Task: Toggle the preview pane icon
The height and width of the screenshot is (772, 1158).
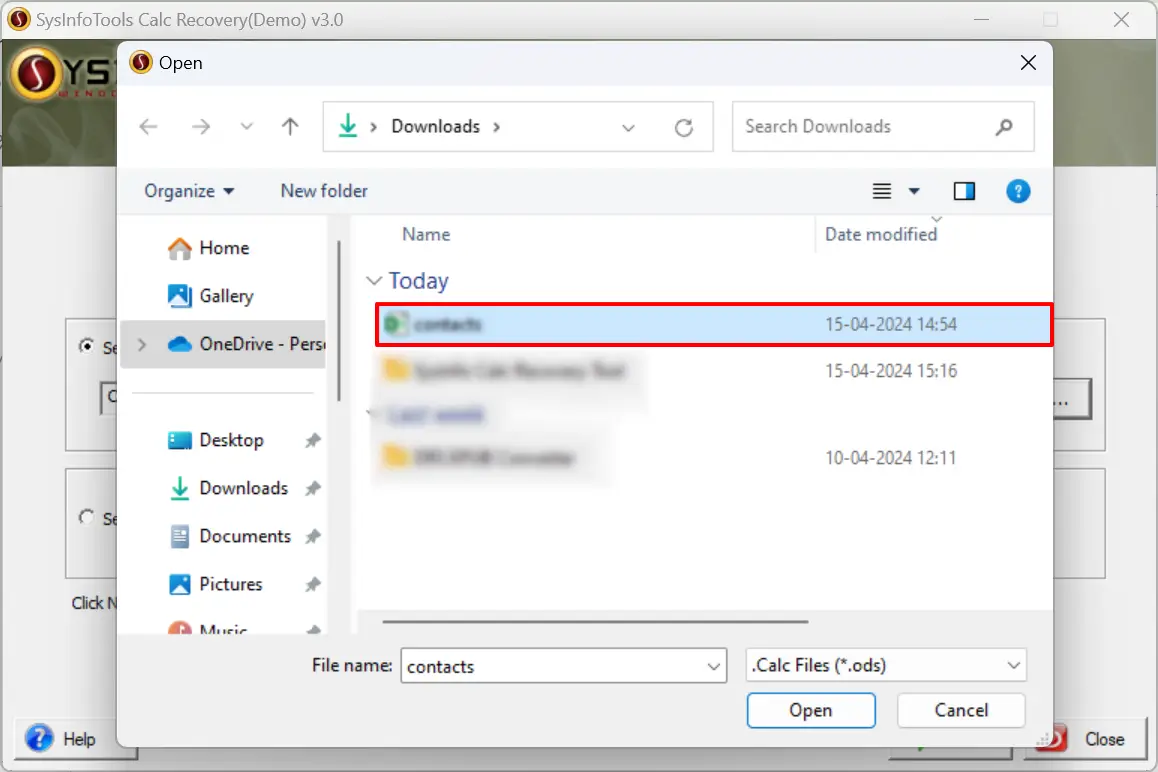Action: point(964,191)
